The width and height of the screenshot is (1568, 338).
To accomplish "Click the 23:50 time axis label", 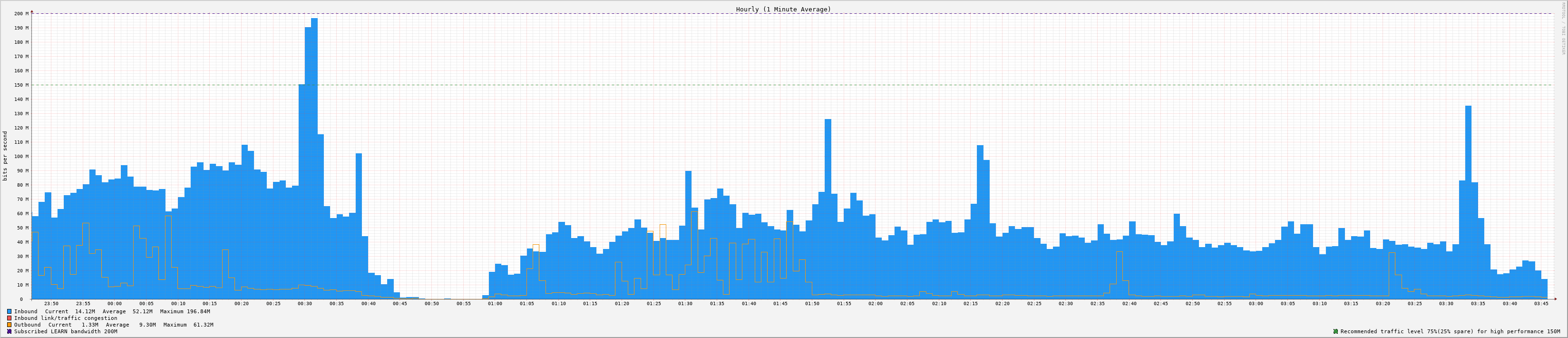I will [51, 303].
